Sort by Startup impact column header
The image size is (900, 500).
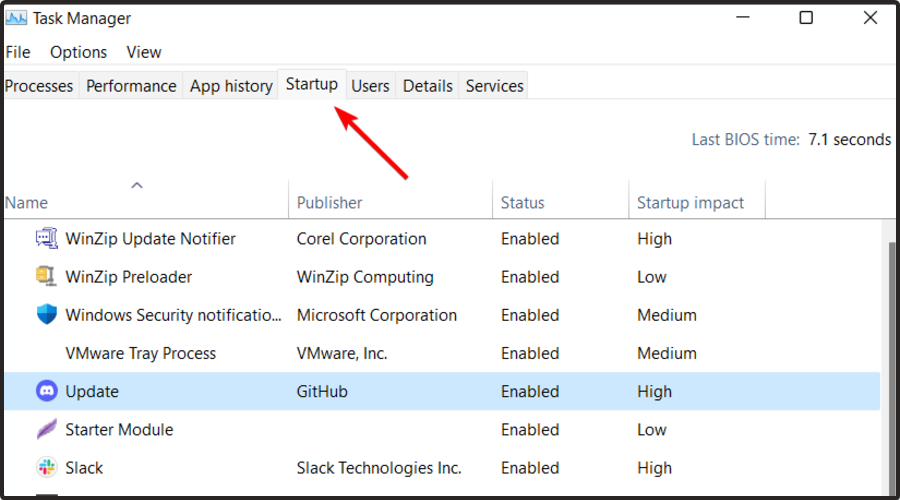[690, 203]
